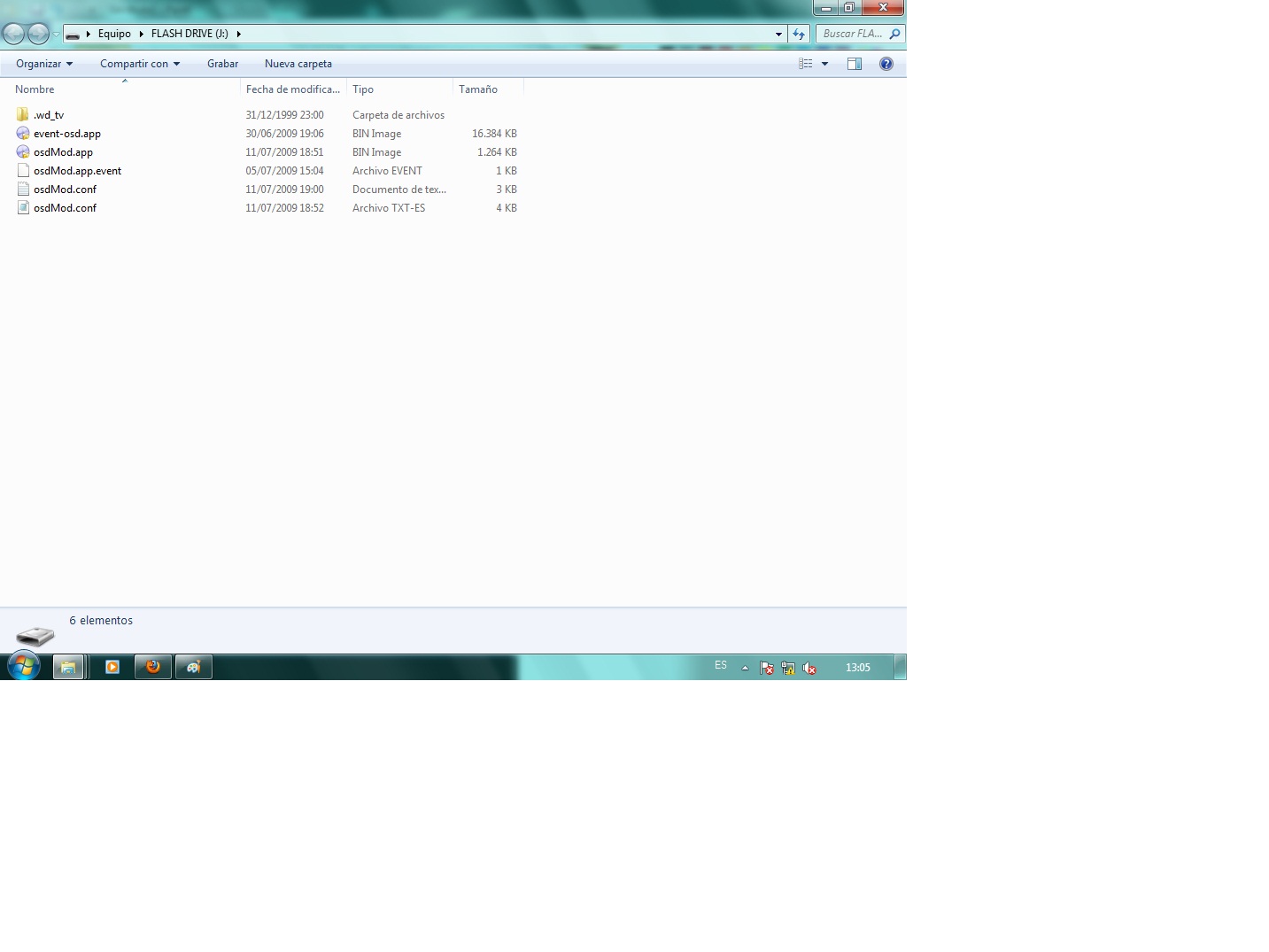Sort by Fecha de modifica... column header
This screenshot has width=1269, height=952.
point(293,89)
